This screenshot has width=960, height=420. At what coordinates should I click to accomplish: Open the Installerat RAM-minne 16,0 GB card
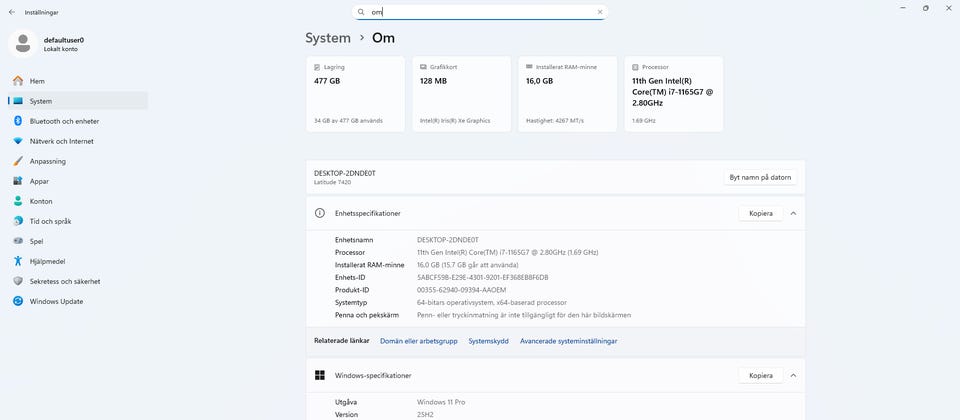click(568, 94)
